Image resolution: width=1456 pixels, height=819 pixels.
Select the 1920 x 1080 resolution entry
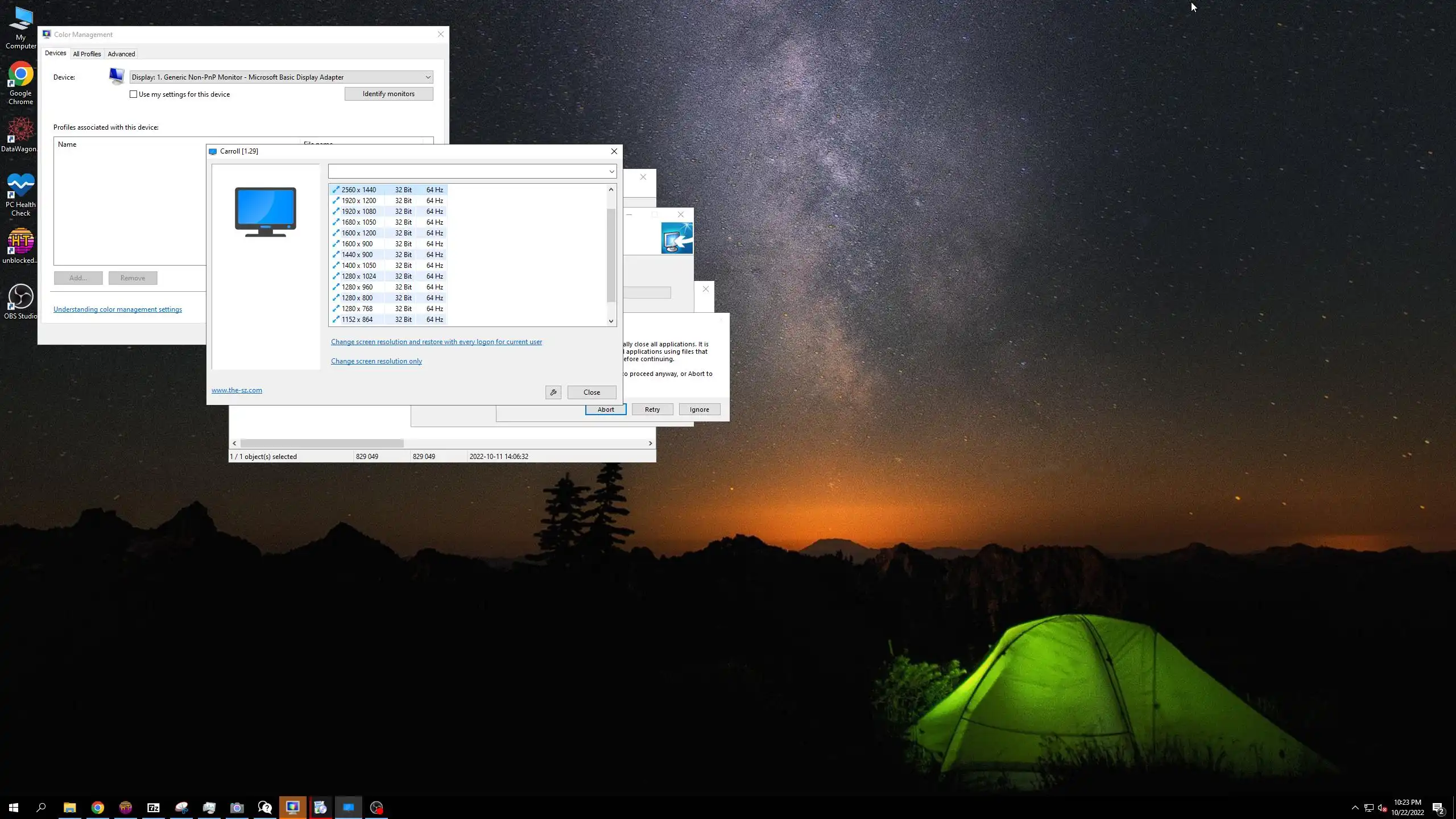click(x=359, y=212)
